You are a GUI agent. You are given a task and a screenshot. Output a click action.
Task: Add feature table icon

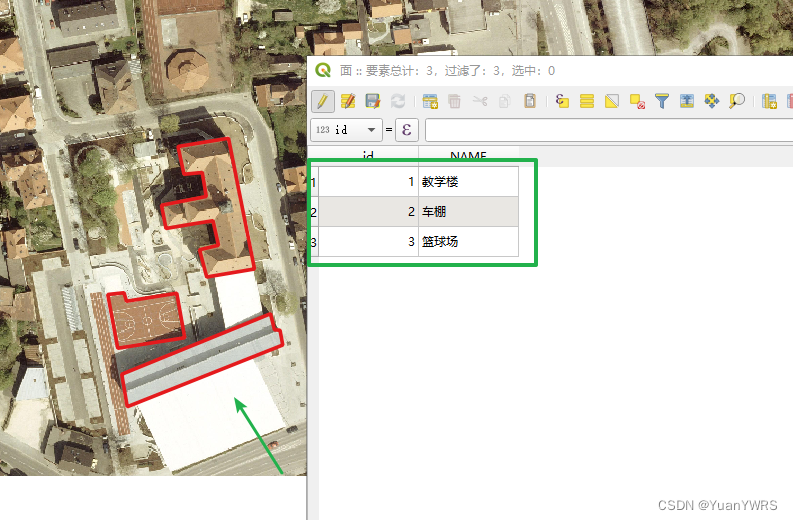[x=430, y=101]
